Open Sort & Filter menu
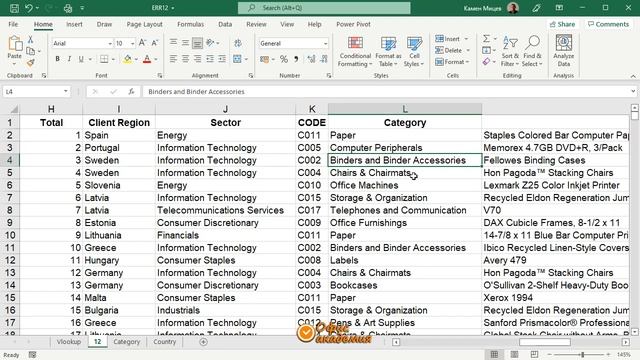This screenshot has height=360, width=640. pos(510,51)
